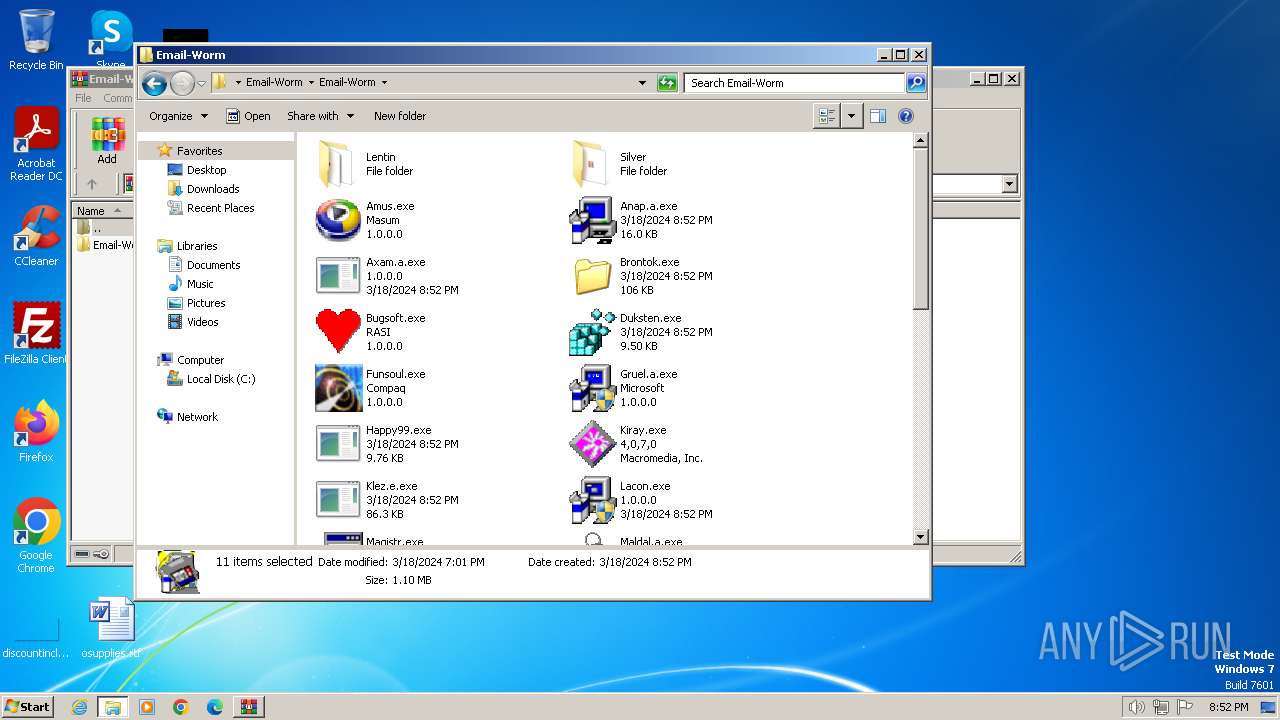Select Recent Places in Favorites
The image size is (1280, 720).
[220, 208]
